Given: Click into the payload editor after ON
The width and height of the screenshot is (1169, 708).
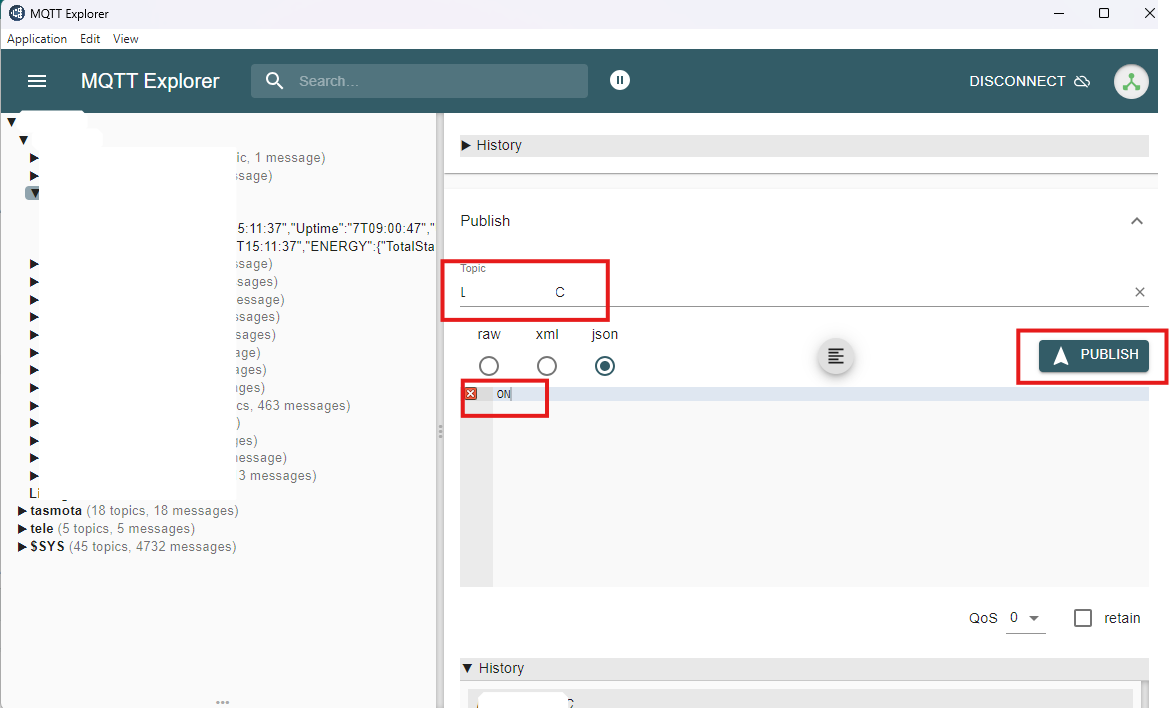Looking at the screenshot, I should tap(820, 394).
